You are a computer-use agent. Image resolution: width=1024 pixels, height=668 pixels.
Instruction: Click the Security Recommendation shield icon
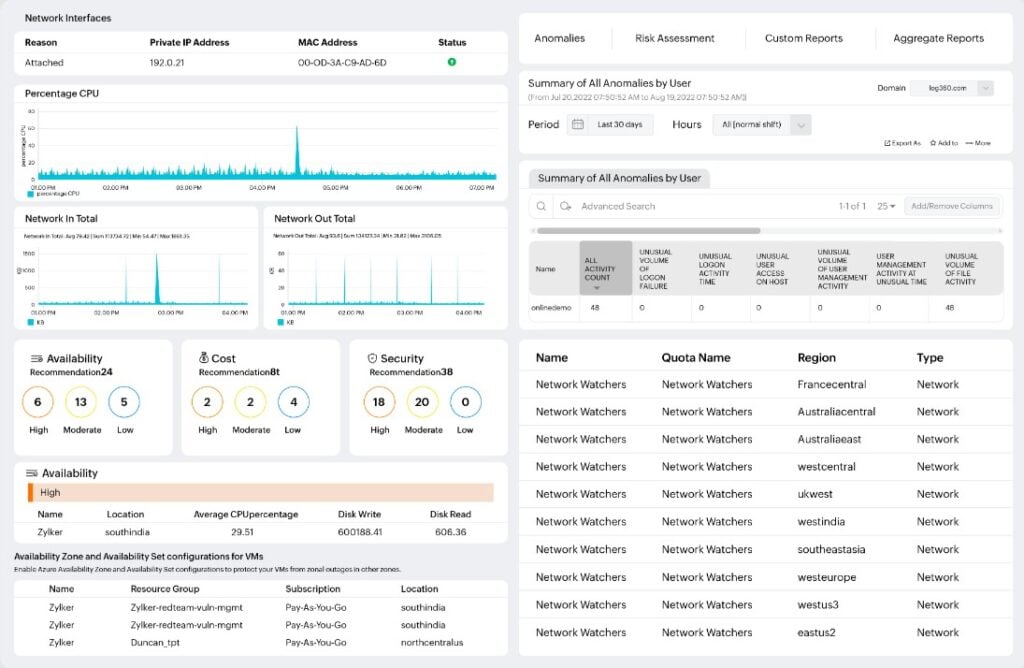coord(372,358)
